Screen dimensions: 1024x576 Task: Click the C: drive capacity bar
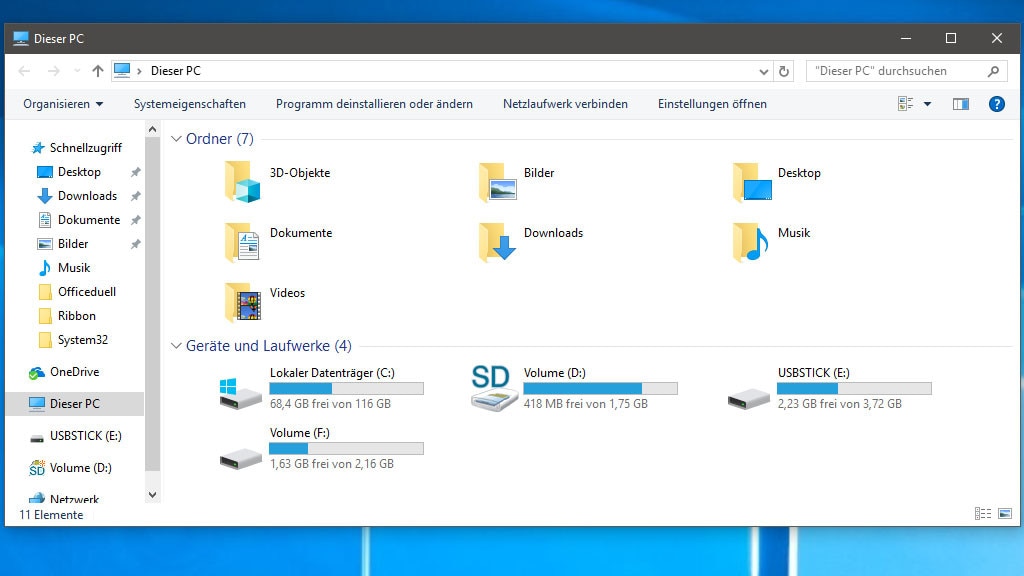click(346, 388)
